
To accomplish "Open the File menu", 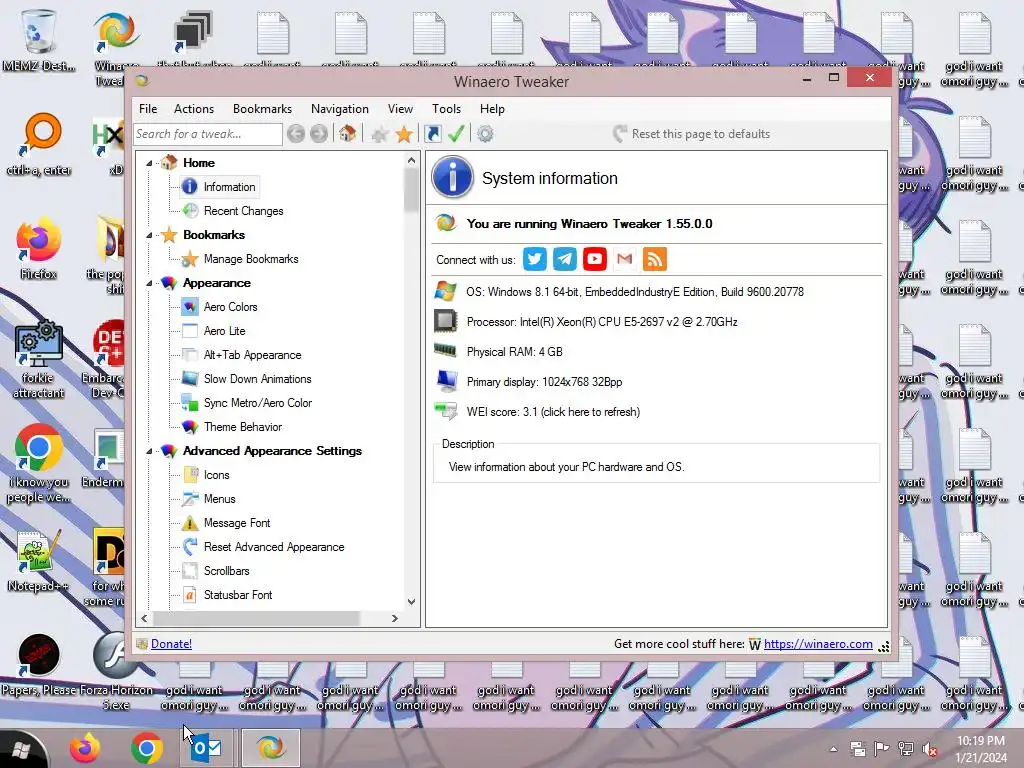I will [x=148, y=109].
